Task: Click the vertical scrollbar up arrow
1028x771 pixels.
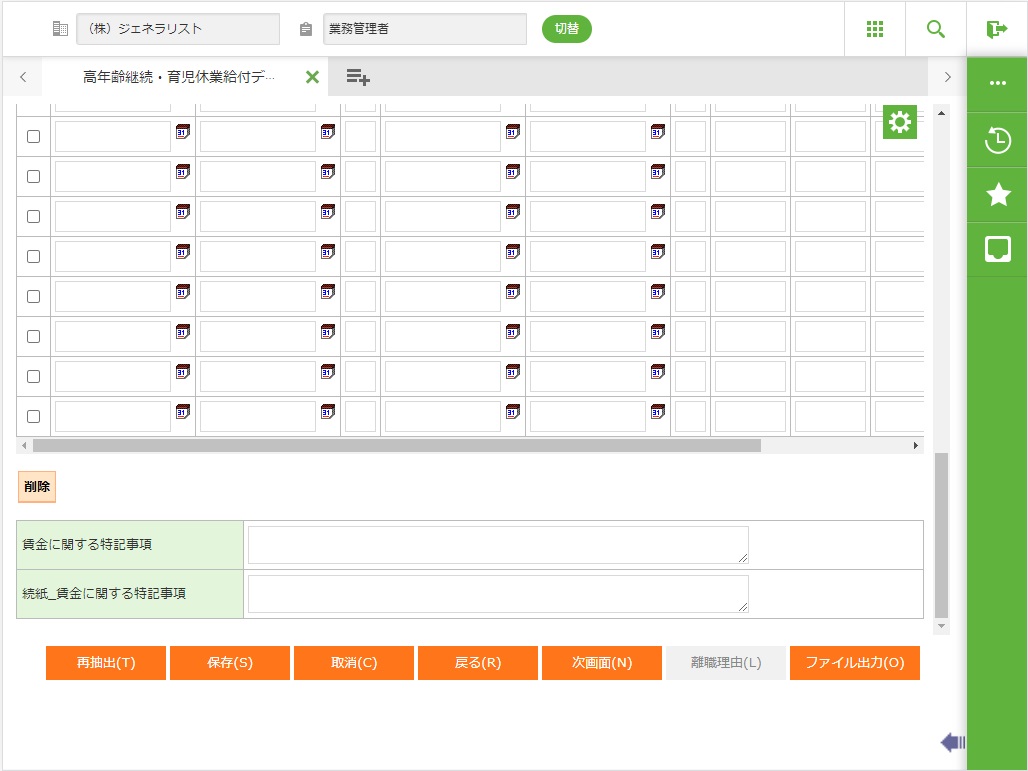Action: [x=941, y=113]
